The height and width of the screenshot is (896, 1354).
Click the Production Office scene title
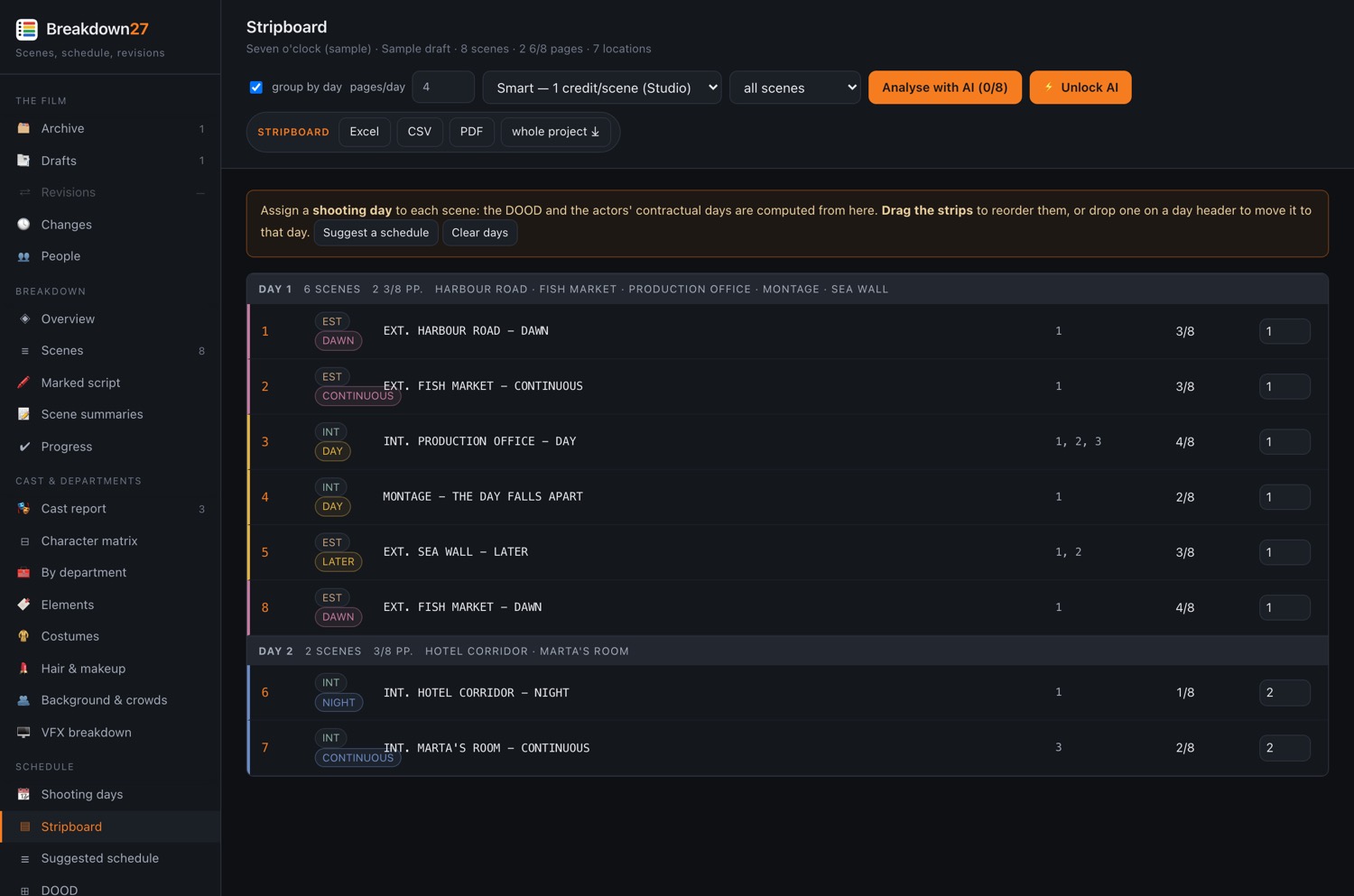479,441
